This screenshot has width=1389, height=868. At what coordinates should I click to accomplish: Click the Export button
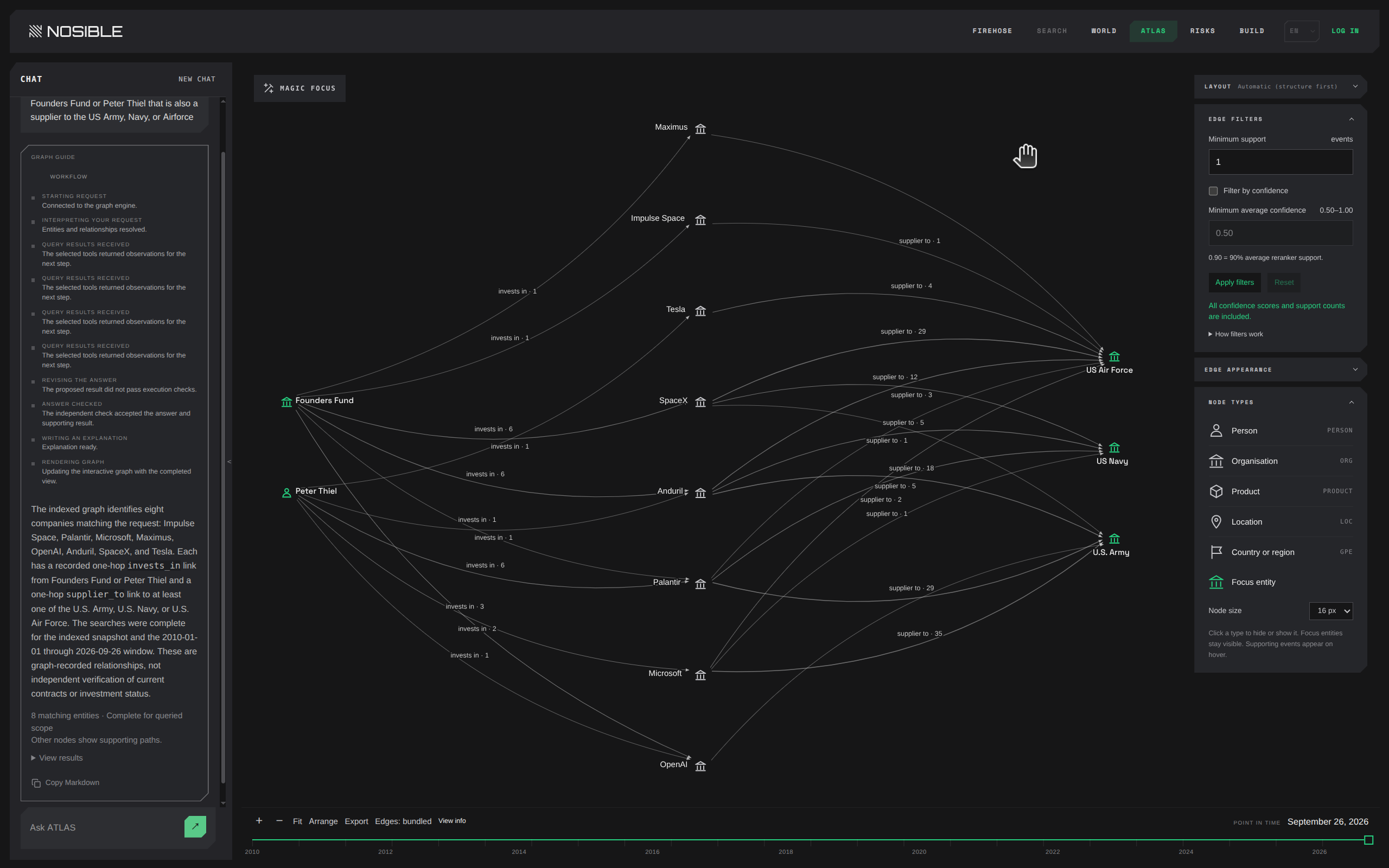coord(356,821)
